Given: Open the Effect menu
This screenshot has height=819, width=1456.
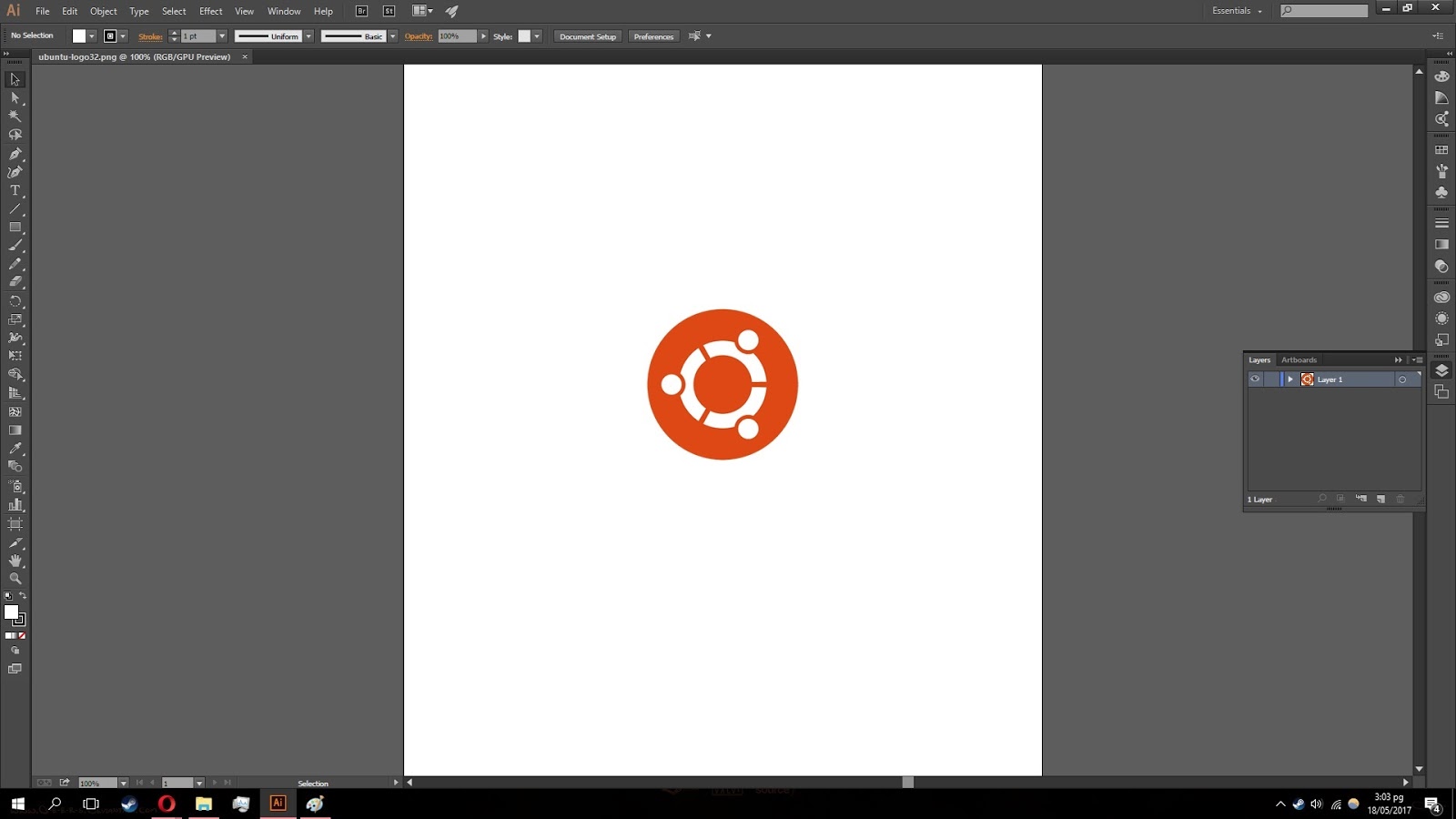Looking at the screenshot, I should (211, 11).
